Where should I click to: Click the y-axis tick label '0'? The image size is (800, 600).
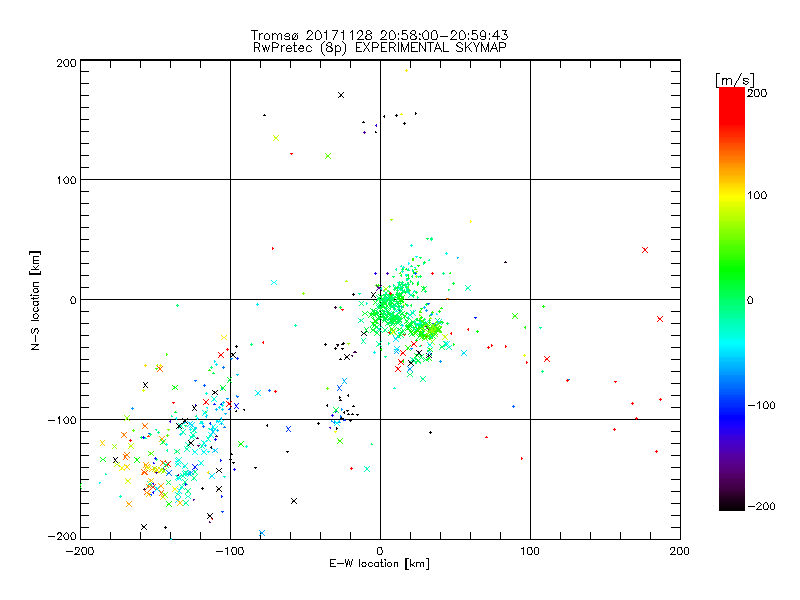click(x=73, y=300)
